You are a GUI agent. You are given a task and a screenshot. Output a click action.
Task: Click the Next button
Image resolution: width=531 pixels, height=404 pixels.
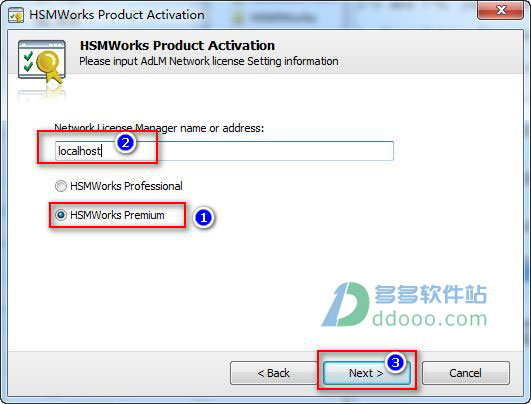click(366, 373)
